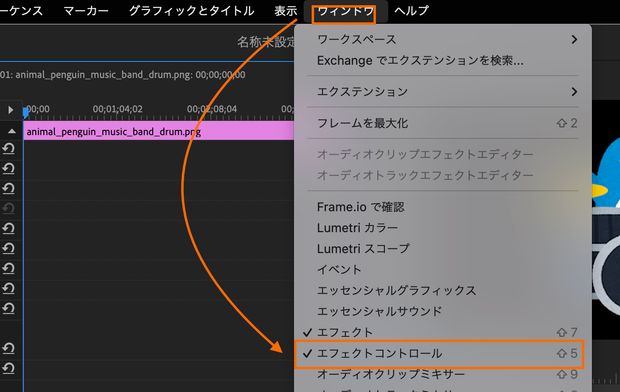Open エッセンシャルサウンド panel

[443, 311]
